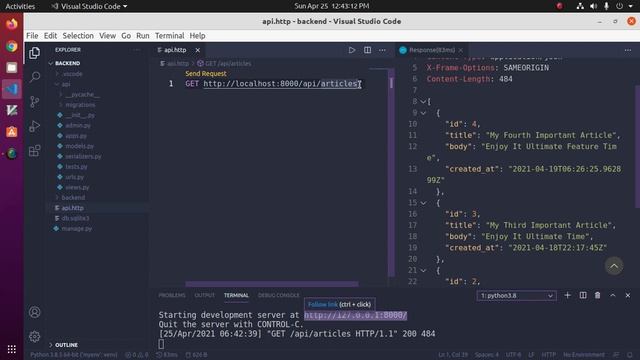Open the View menu
The image size is (640, 360).
[x=107, y=36]
